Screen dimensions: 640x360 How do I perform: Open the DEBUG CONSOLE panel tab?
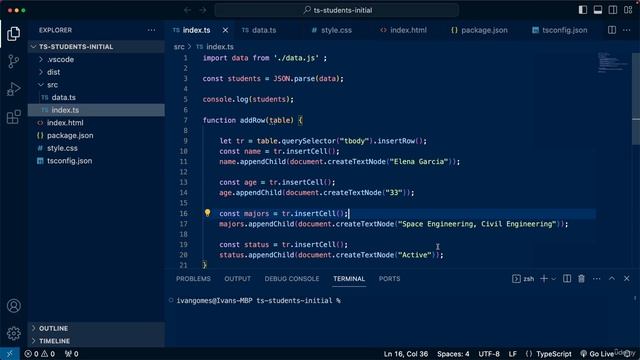click(x=291, y=279)
